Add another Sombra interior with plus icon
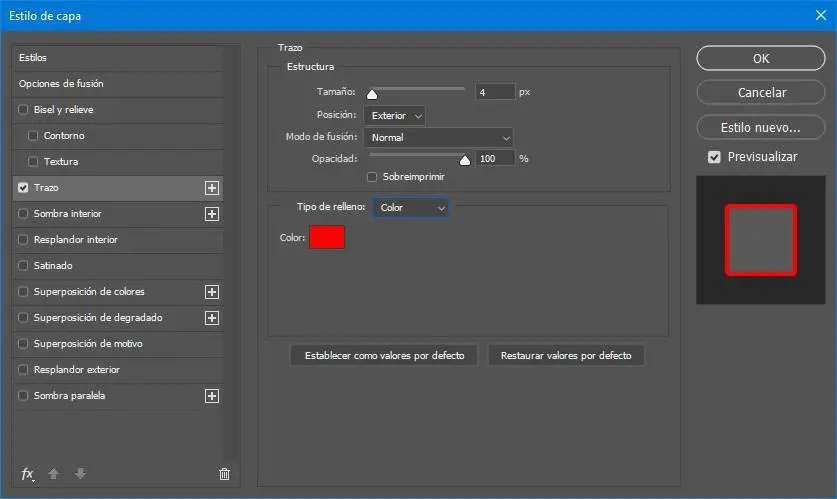 click(x=212, y=214)
